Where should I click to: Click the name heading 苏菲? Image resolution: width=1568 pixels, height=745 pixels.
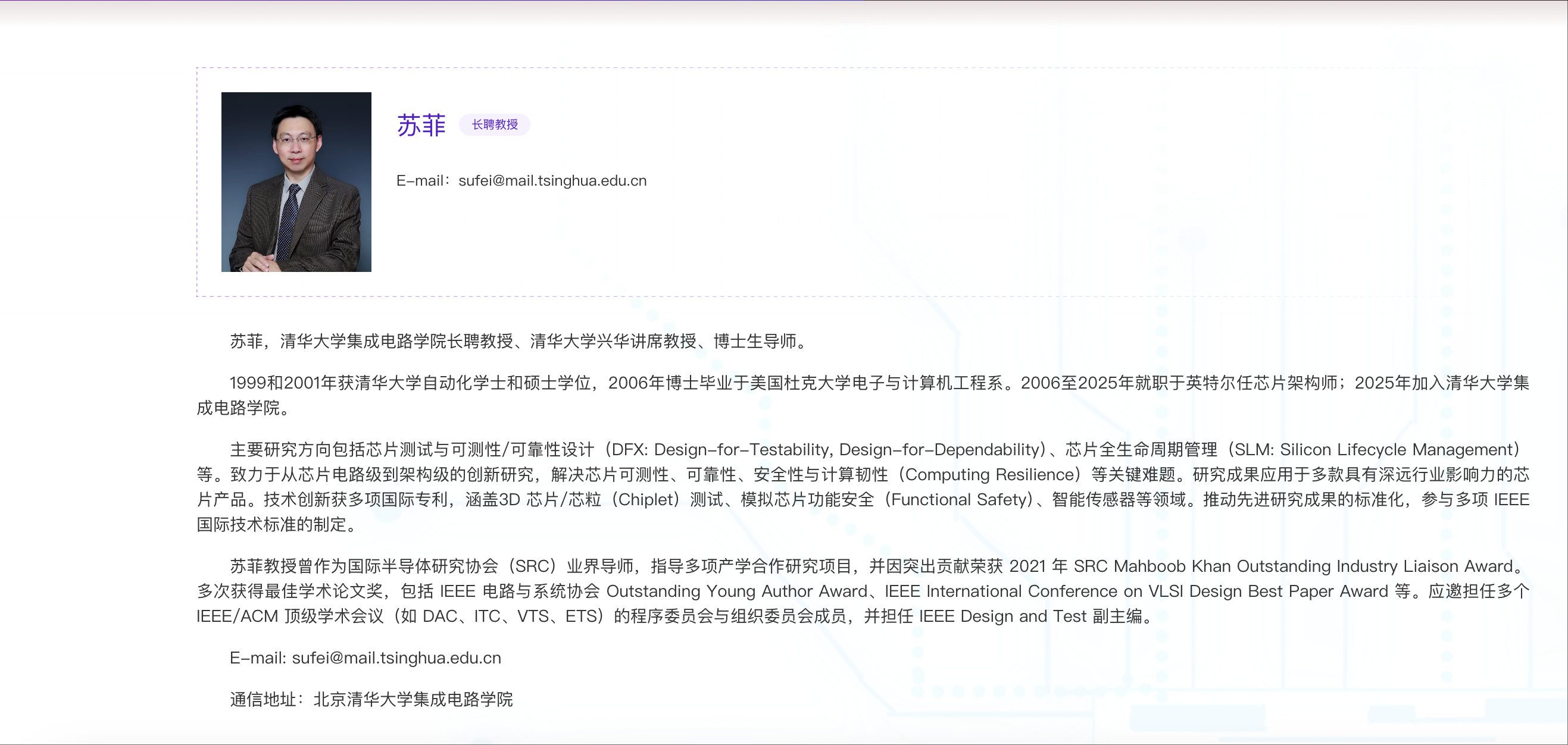pos(421,126)
